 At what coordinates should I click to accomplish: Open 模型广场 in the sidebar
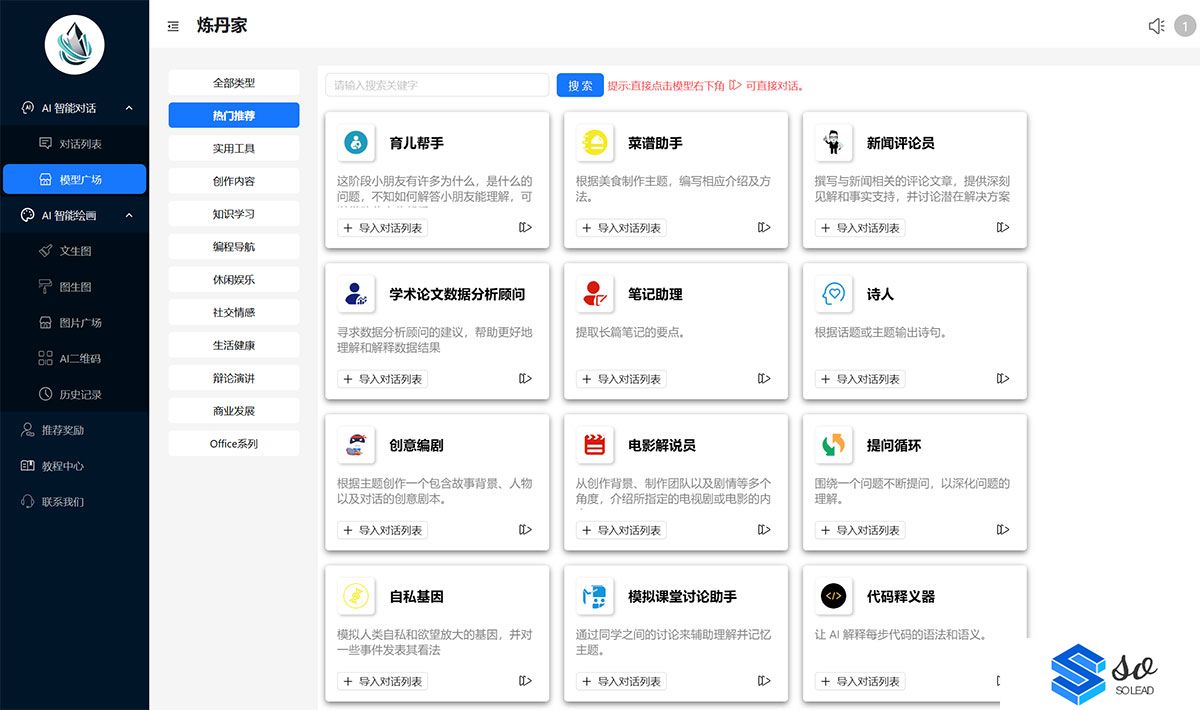[74, 179]
